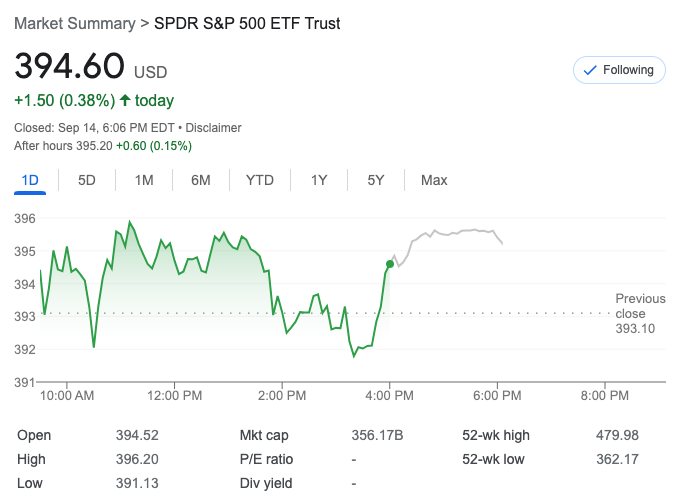Open the Disclaimer link

215,128
